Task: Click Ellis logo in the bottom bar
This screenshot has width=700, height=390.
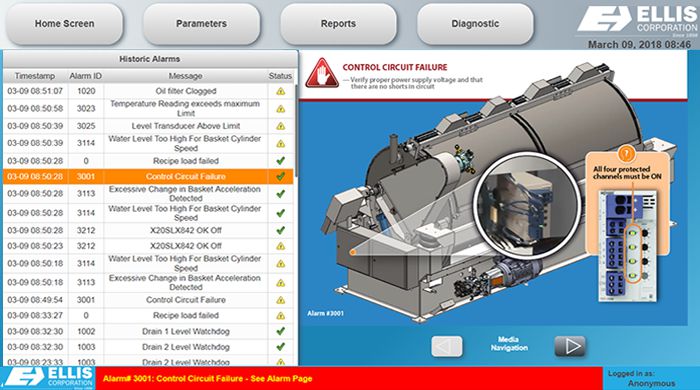Action: pyautogui.click(x=48, y=378)
